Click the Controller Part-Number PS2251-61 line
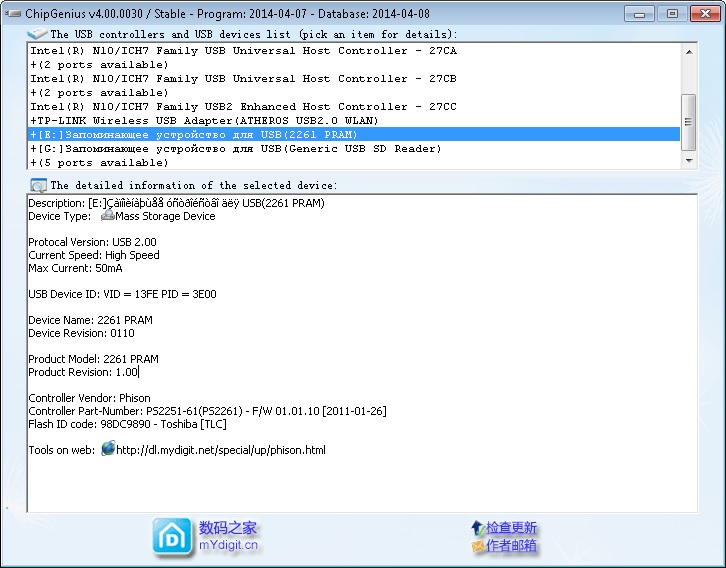Screen dimensions: 726x568 click(207, 411)
